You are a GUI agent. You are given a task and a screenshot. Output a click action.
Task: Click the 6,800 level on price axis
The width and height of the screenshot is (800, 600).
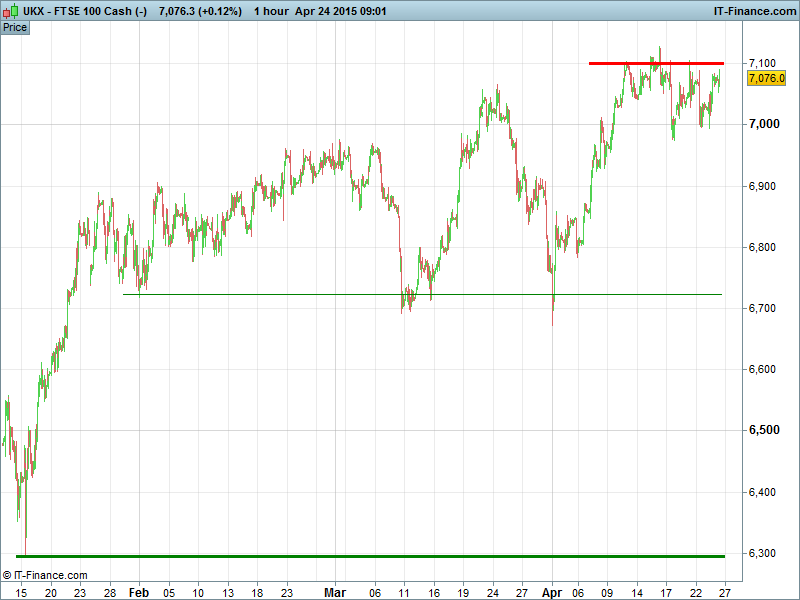coord(765,247)
